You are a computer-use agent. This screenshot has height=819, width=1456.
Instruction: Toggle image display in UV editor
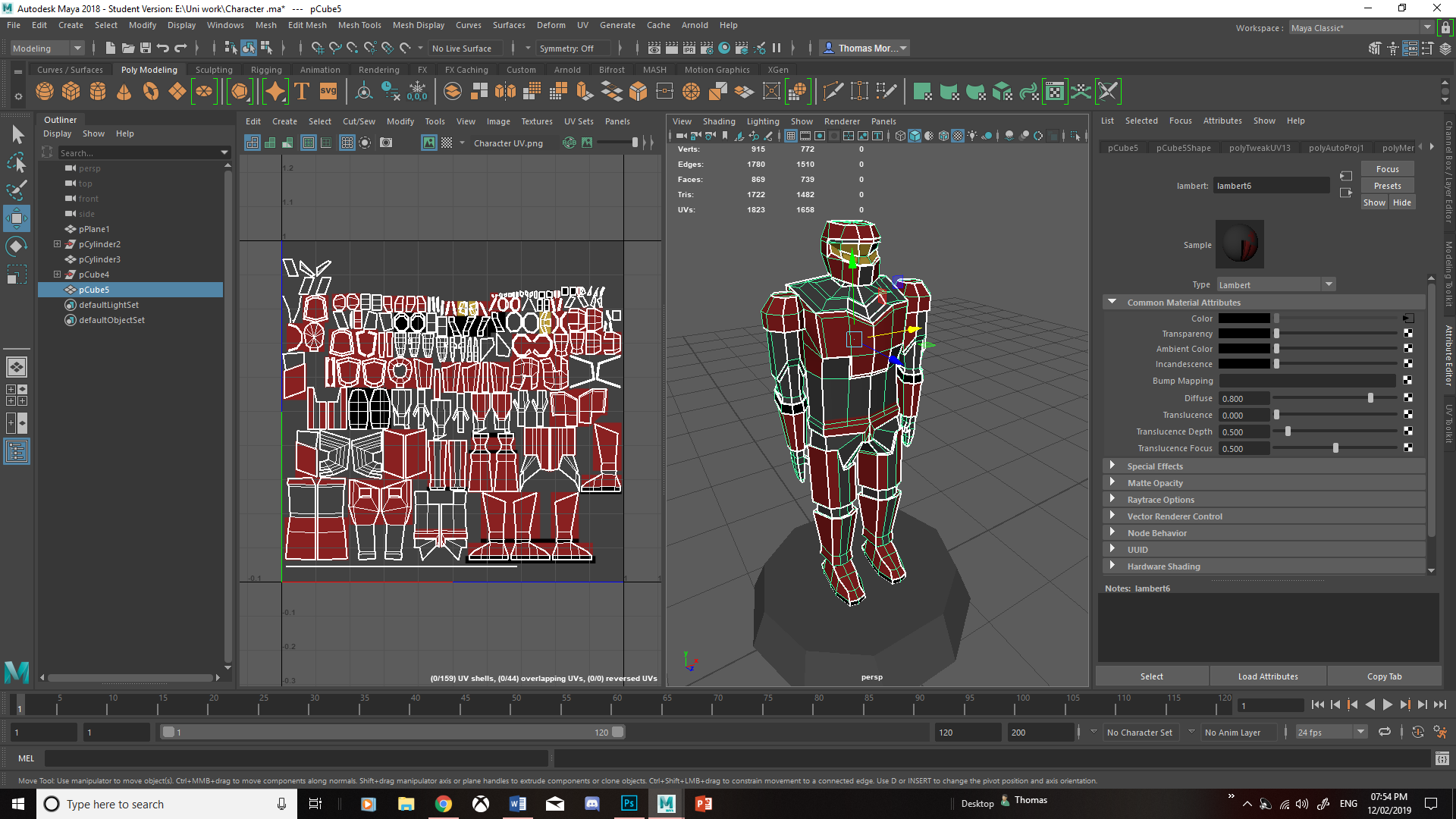tap(429, 143)
